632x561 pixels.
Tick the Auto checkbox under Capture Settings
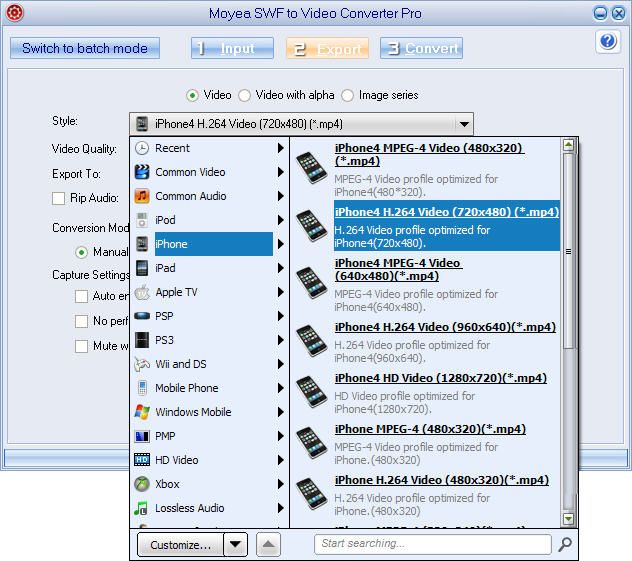coord(81,296)
